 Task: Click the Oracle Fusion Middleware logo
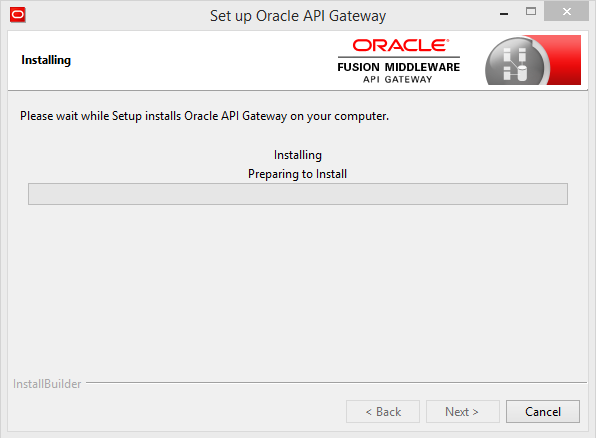click(x=399, y=61)
